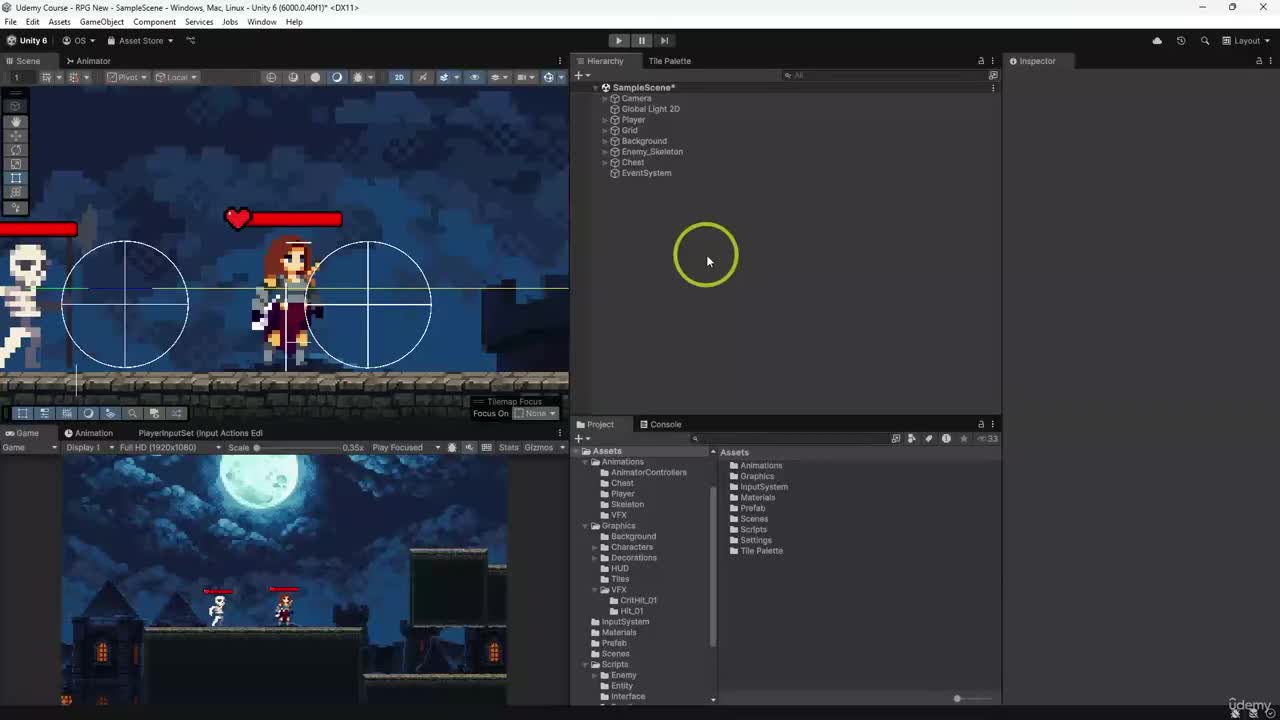Click the Play button
The image size is (1280, 720).
(x=619, y=41)
